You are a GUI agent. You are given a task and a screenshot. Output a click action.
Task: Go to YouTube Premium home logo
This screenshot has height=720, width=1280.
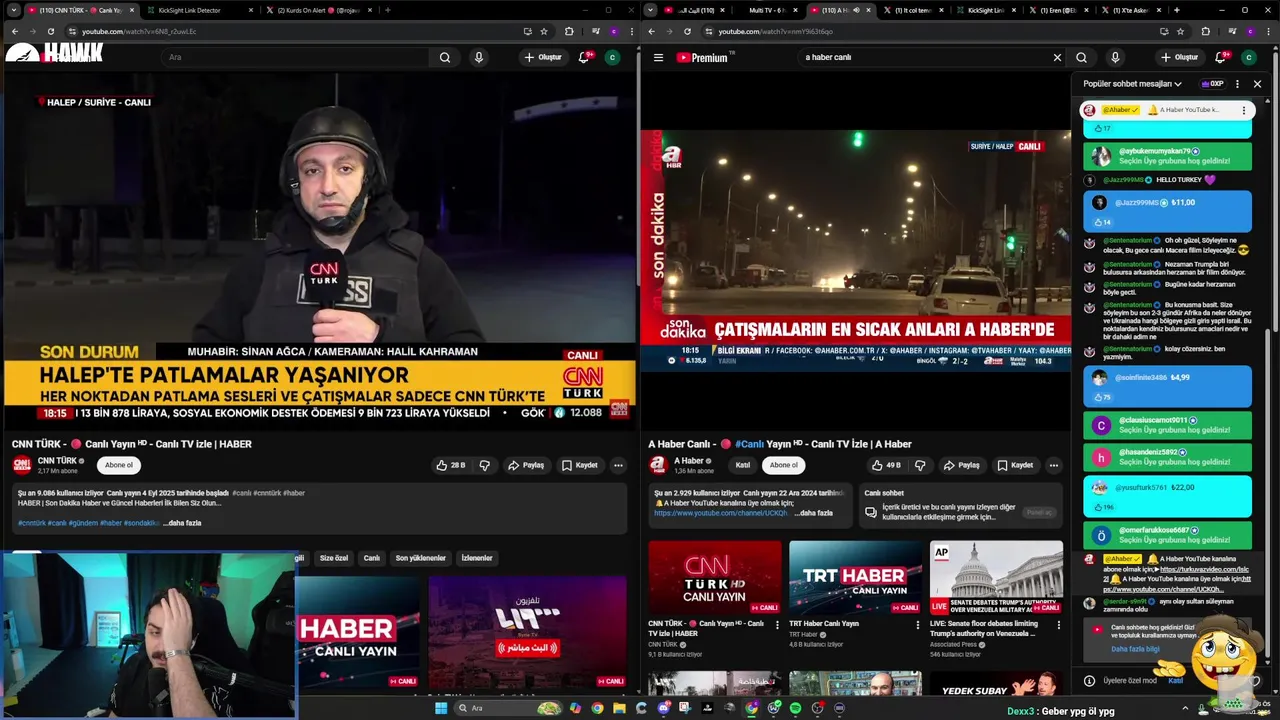point(705,57)
